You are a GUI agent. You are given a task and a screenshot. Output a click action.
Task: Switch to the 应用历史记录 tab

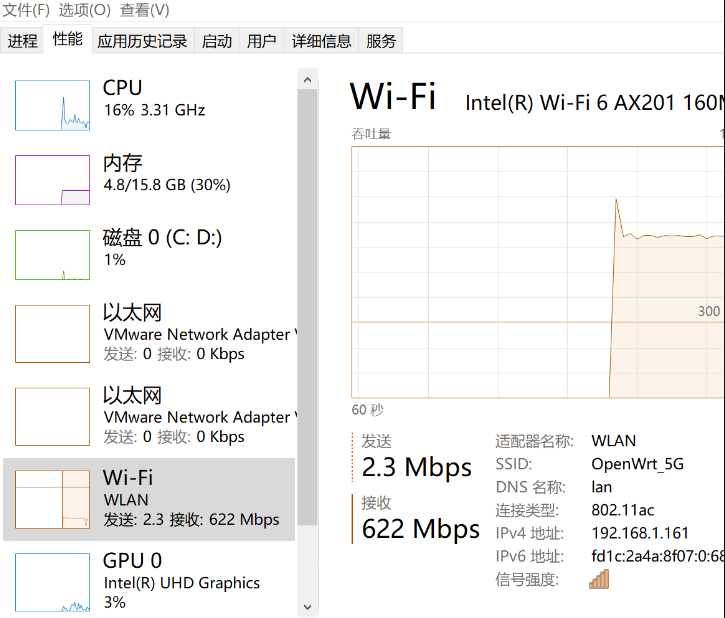tap(142, 41)
